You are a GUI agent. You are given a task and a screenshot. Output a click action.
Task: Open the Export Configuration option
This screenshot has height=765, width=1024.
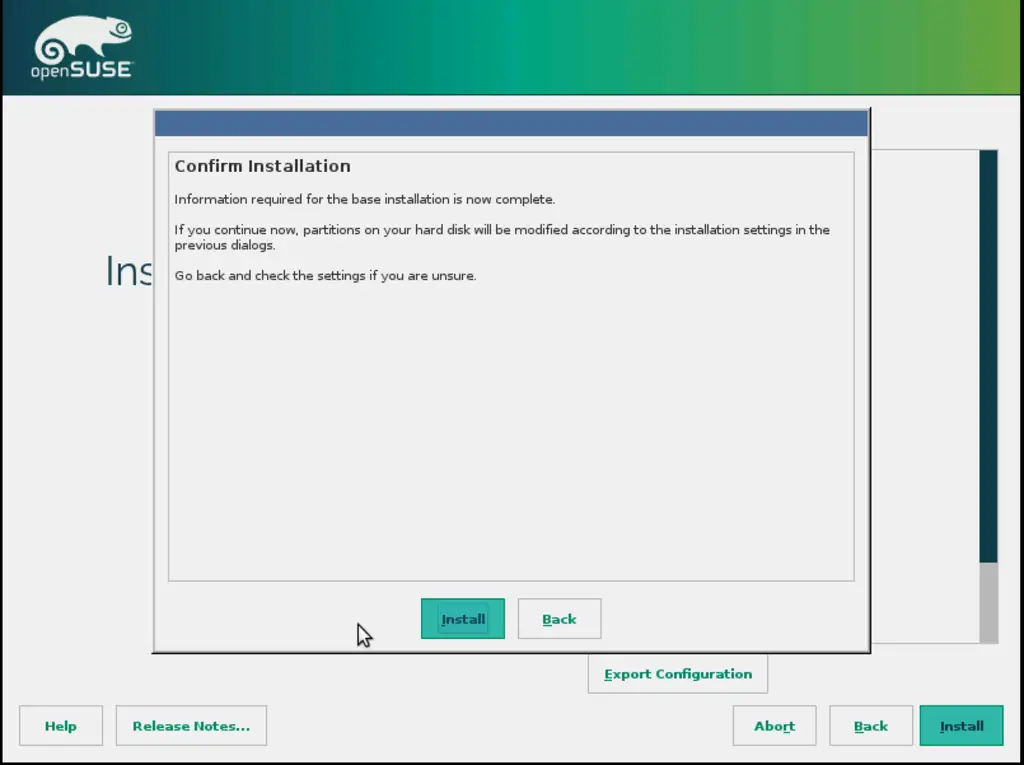[x=677, y=674]
